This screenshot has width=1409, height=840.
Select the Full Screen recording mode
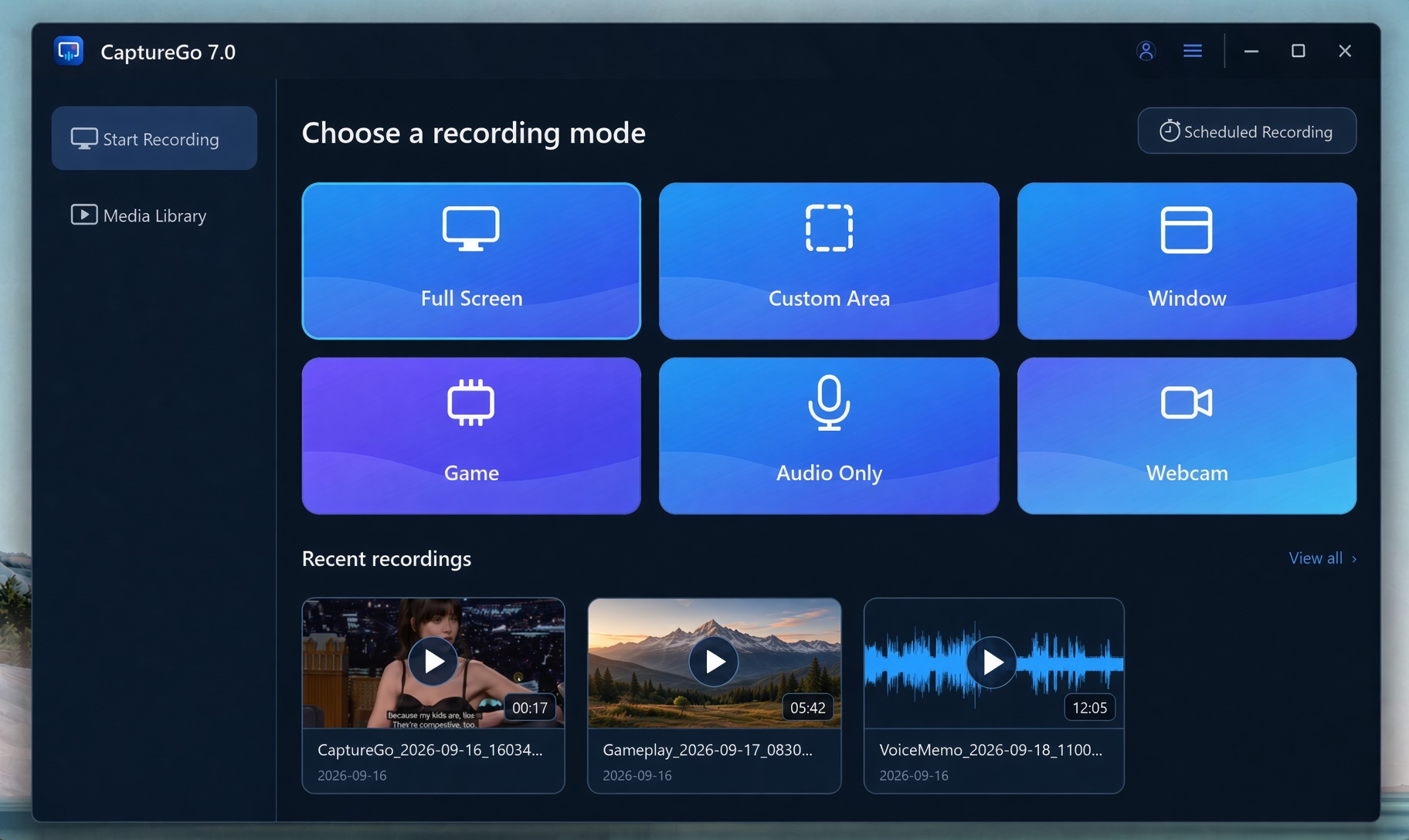coord(471,261)
